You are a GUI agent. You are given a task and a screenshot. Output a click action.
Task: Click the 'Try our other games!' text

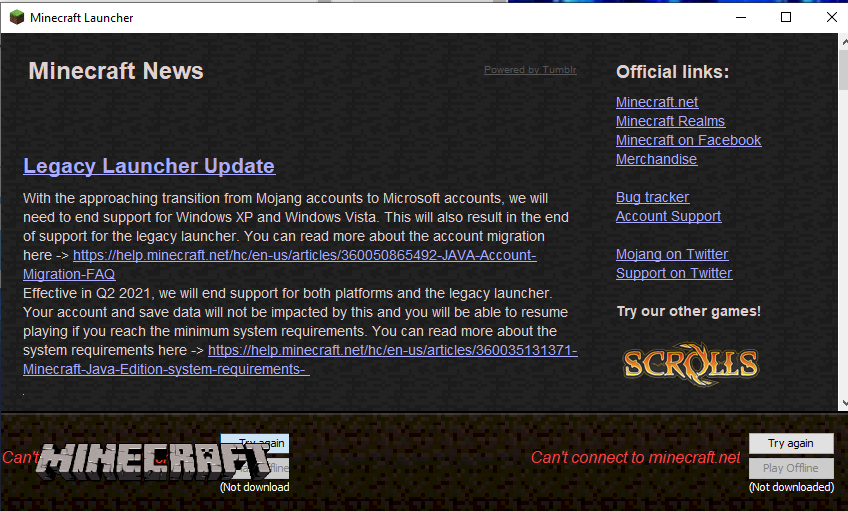[688, 311]
